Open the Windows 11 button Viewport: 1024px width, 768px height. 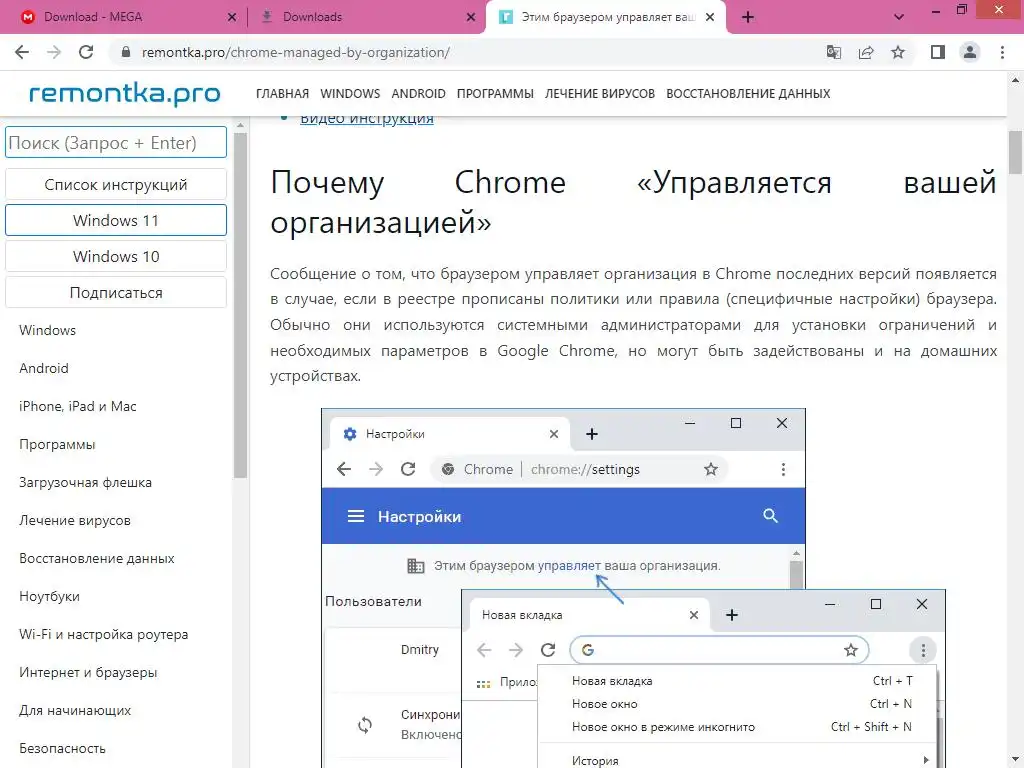click(116, 220)
